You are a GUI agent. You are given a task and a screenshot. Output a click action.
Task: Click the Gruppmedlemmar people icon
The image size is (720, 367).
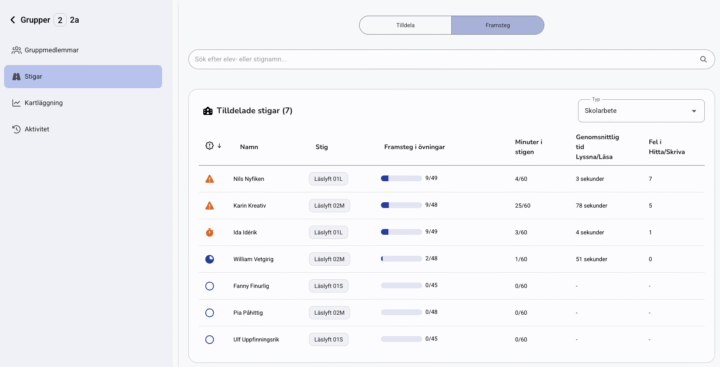tap(16, 50)
